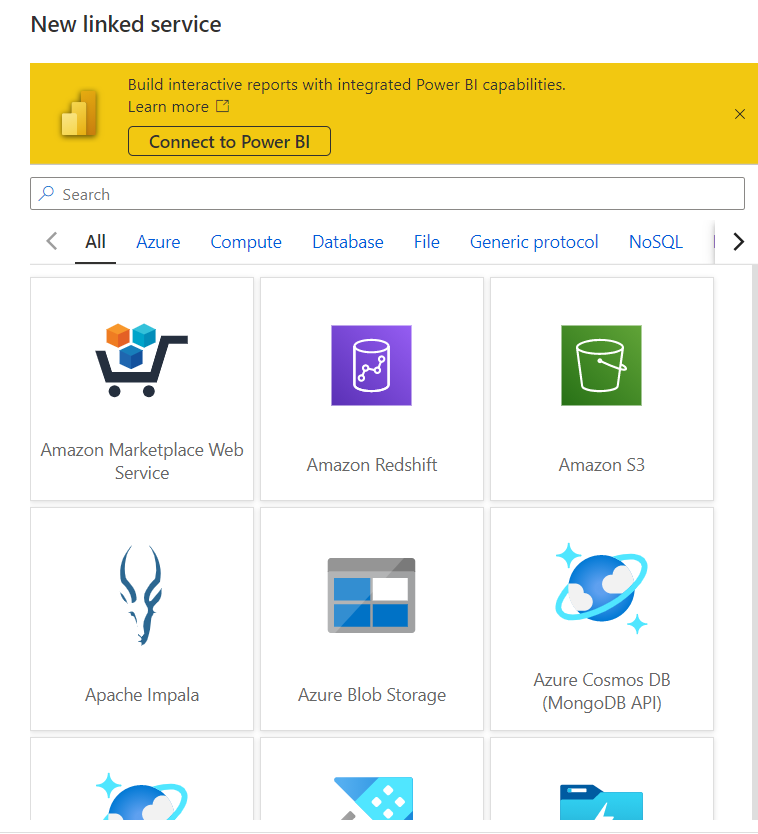Select the Generic protocol tab
Viewport: 758px width, 834px height.
tap(534, 242)
